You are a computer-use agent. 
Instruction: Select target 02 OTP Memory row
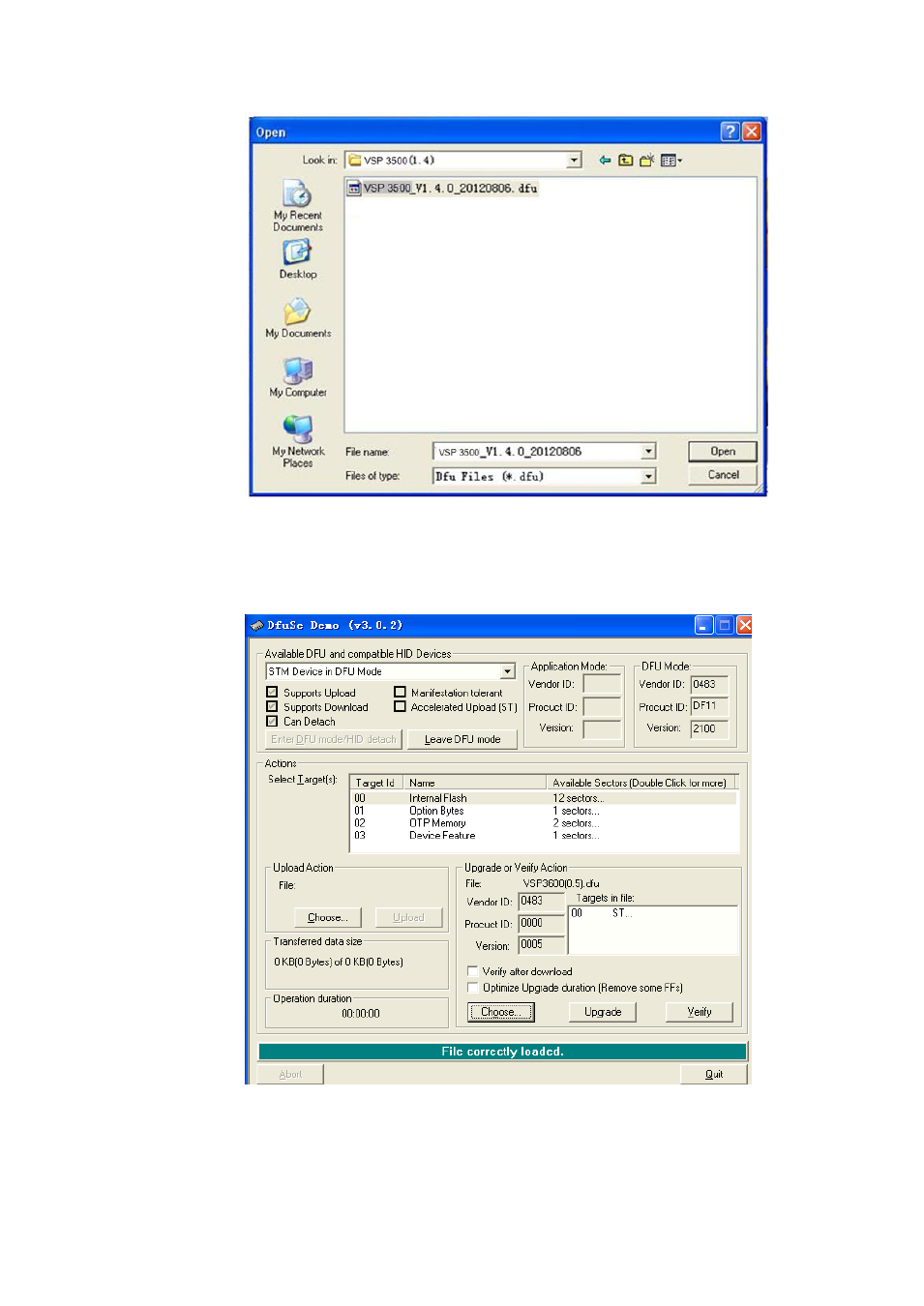tap(544, 823)
